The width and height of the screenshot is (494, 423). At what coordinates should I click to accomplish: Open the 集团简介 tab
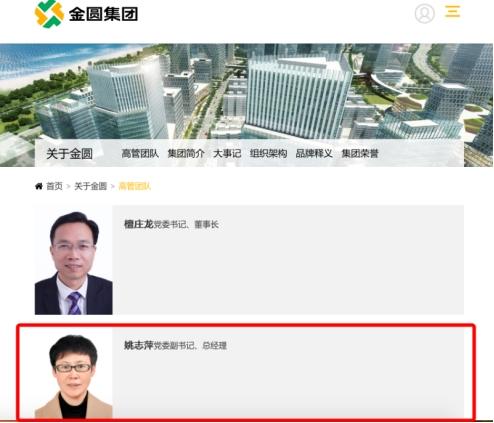point(186,153)
